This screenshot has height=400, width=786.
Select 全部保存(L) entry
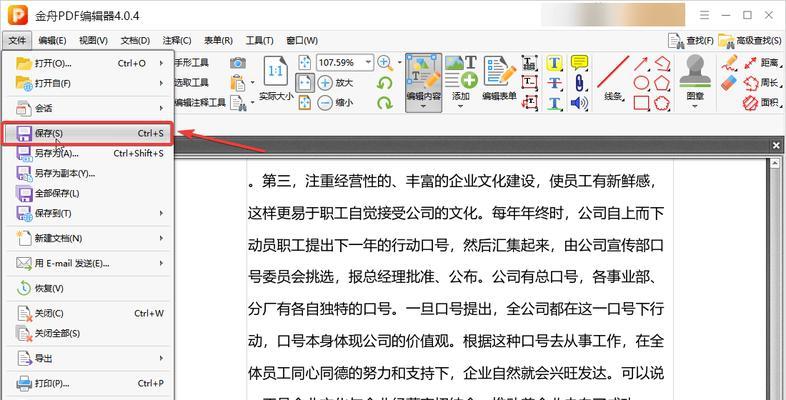point(89,193)
